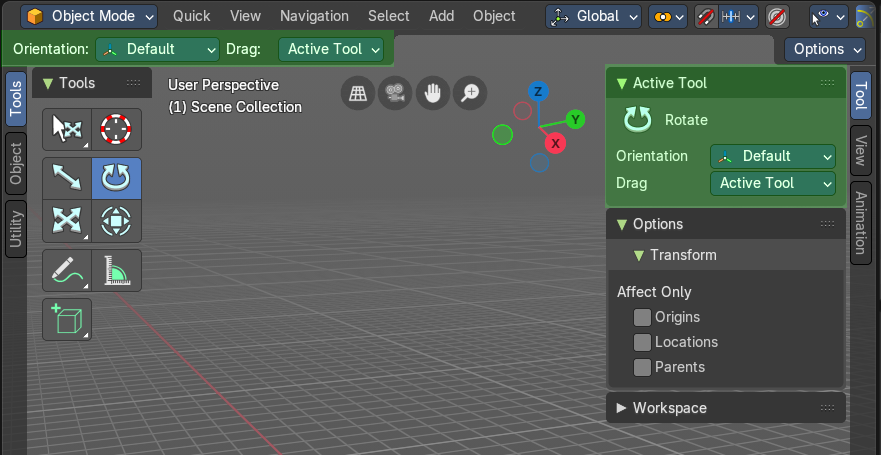Open the Object Mode dropdown

[89, 16]
